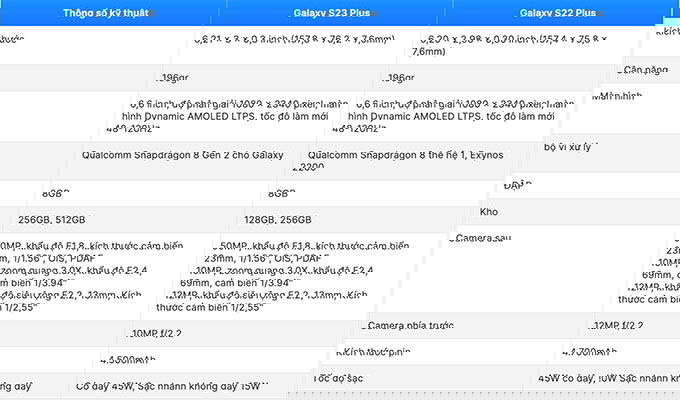Click the "Kích thước pin" row label
This screenshot has width=680, height=400.
click(x=373, y=352)
